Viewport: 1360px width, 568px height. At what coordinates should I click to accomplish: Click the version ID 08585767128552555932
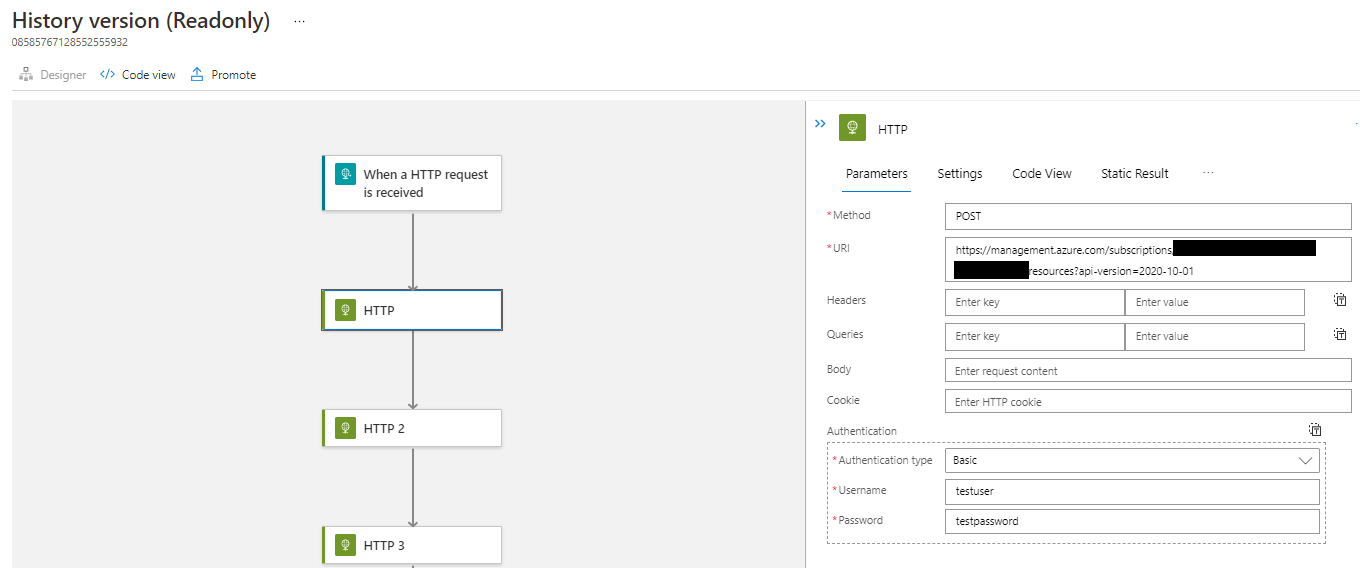[x=70, y=43]
